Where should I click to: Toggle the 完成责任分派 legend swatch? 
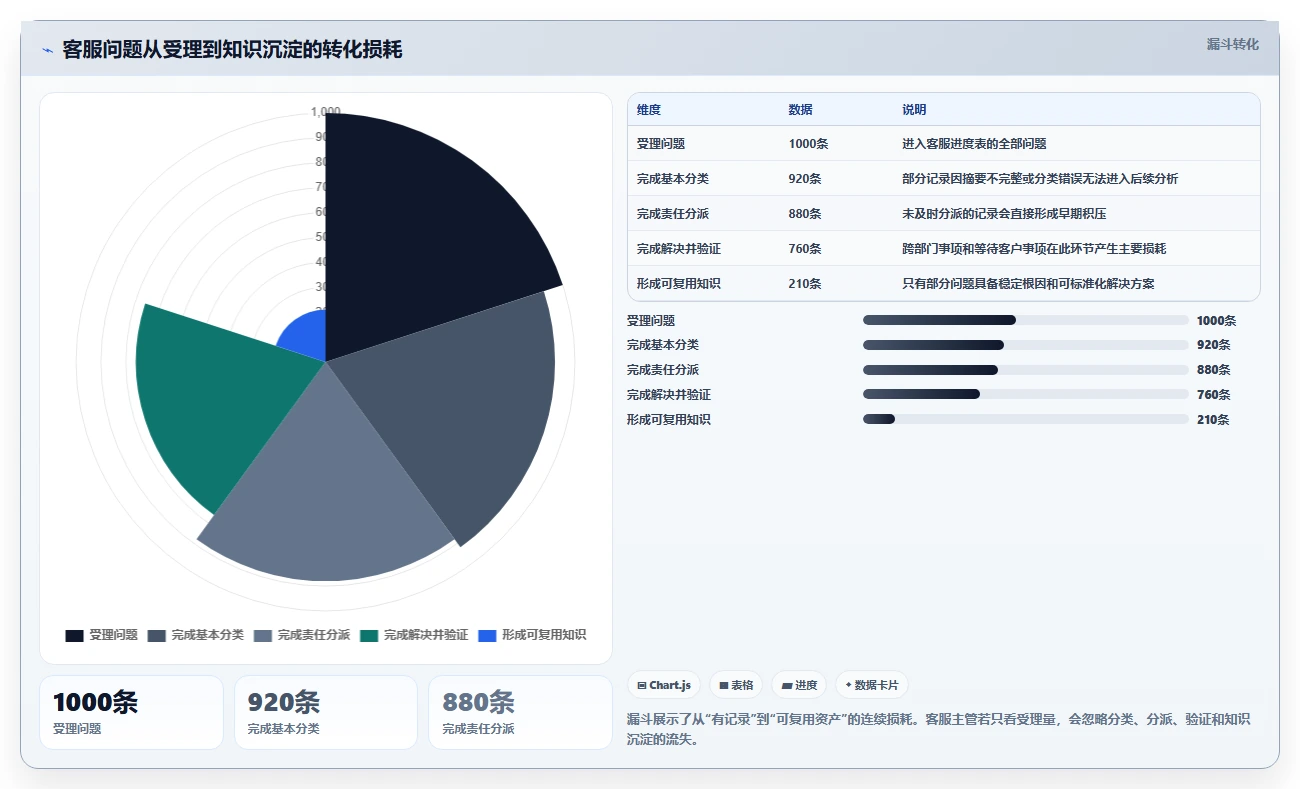point(263,635)
